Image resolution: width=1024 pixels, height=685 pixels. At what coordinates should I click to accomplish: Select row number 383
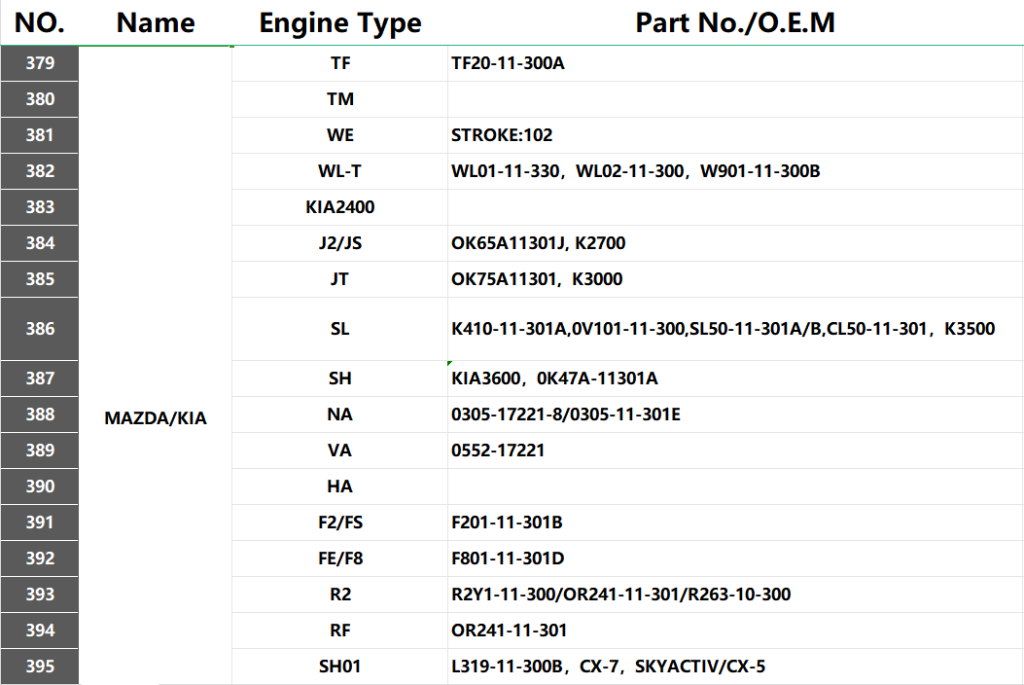(x=39, y=207)
